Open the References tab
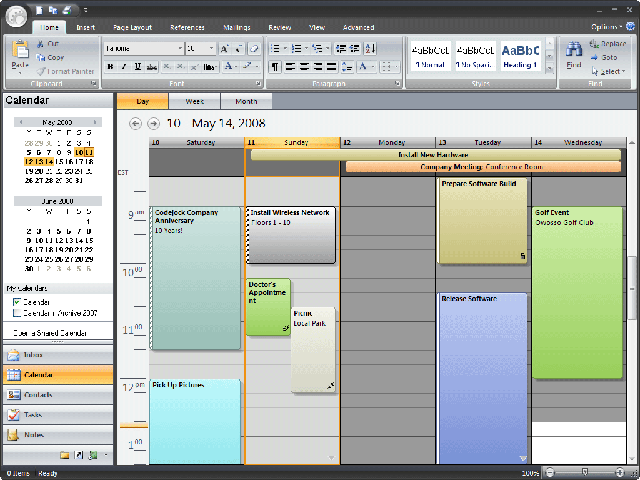 187,27
